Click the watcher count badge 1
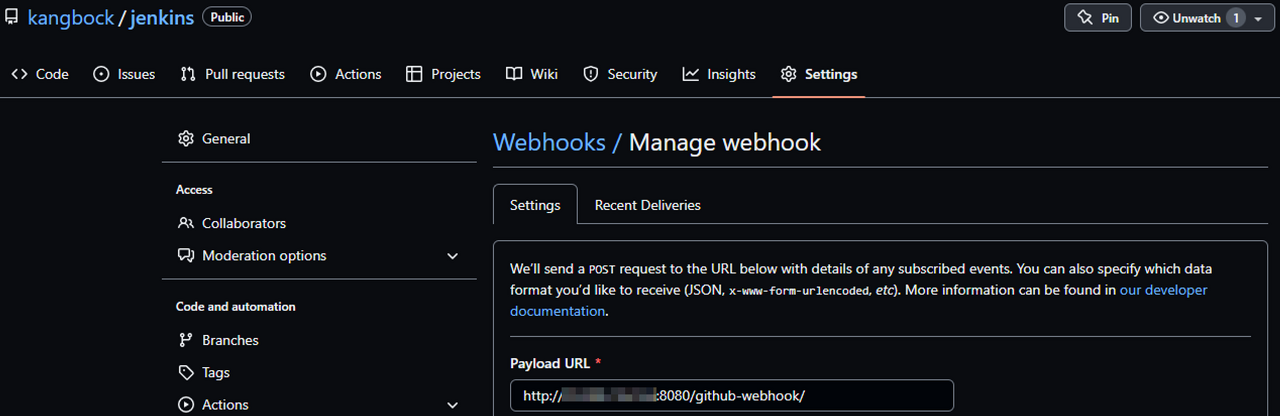Screen dimensions: 1280x416 [x=1236, y=18]
